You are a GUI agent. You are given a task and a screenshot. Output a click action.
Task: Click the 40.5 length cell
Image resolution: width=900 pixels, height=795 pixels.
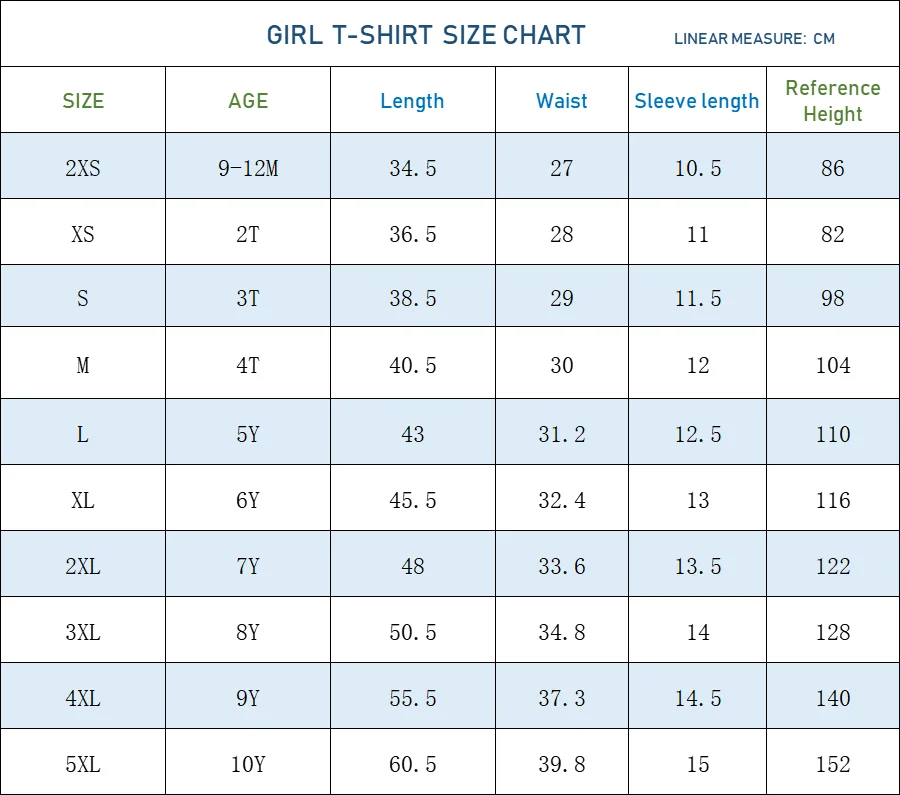[x=412, y=365]
